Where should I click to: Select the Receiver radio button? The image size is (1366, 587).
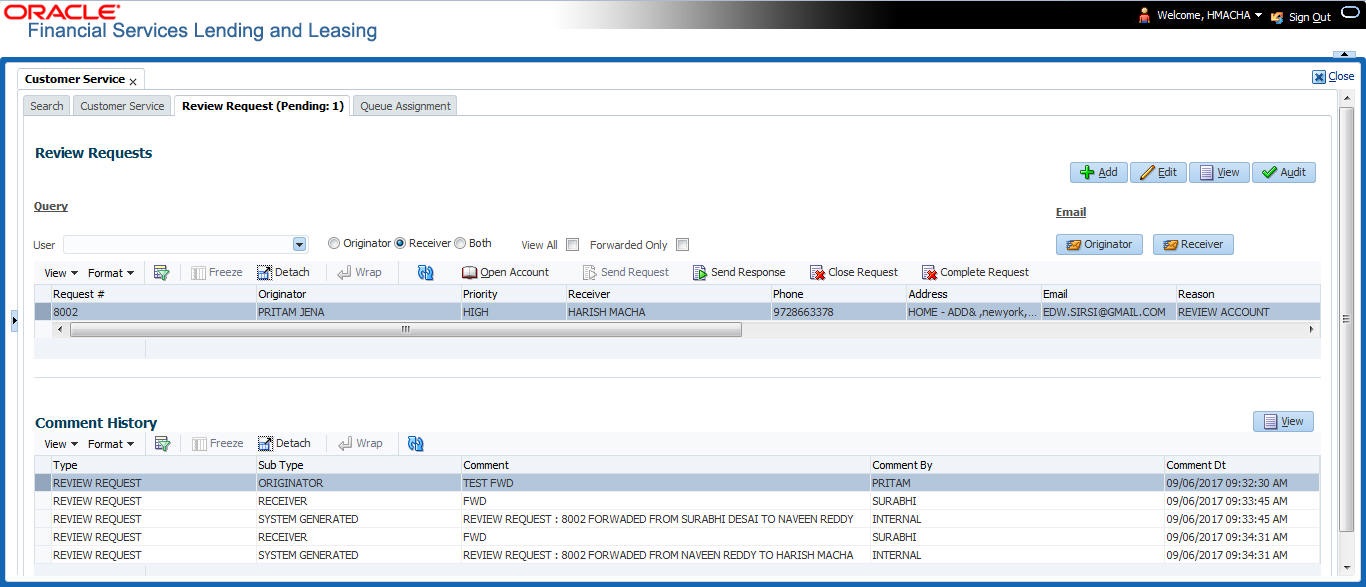[x=400, y=243]
